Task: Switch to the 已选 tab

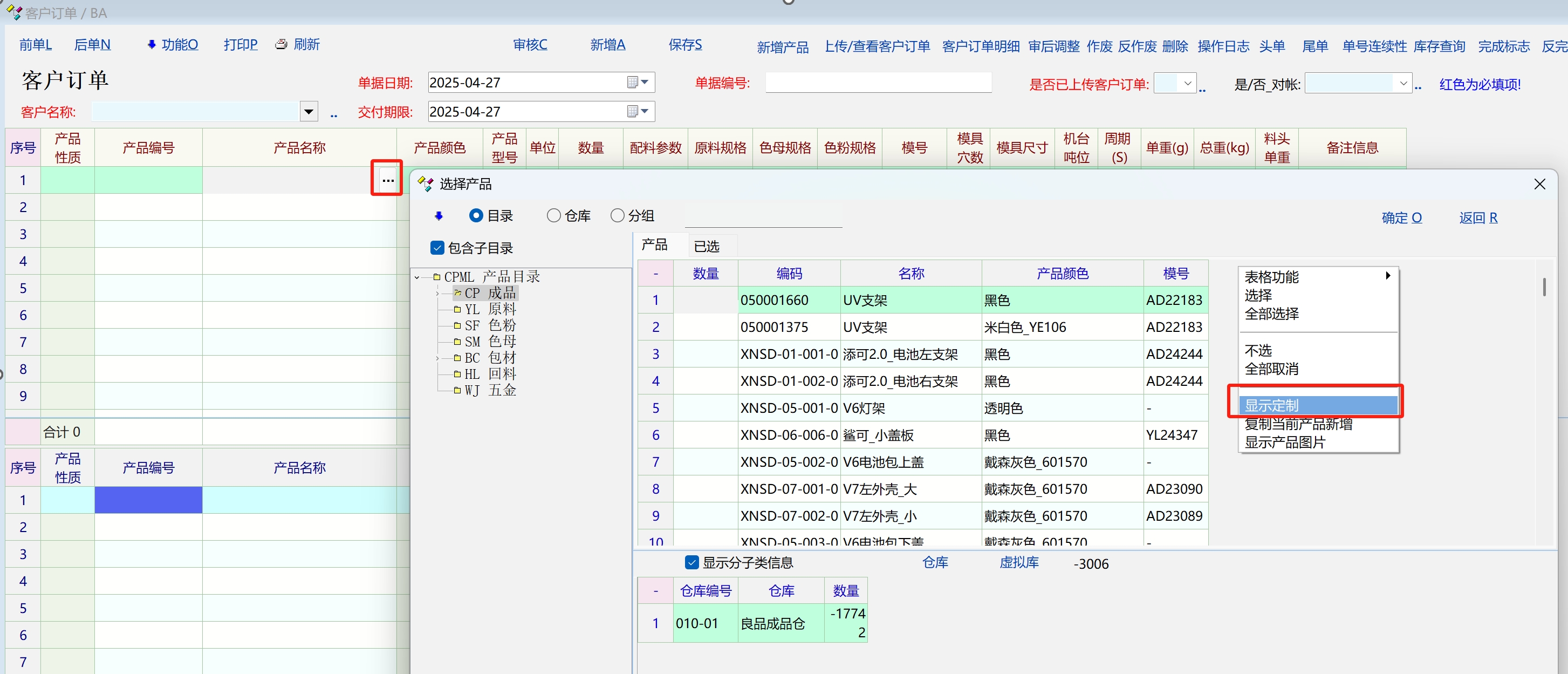Action: coord(706,246)
